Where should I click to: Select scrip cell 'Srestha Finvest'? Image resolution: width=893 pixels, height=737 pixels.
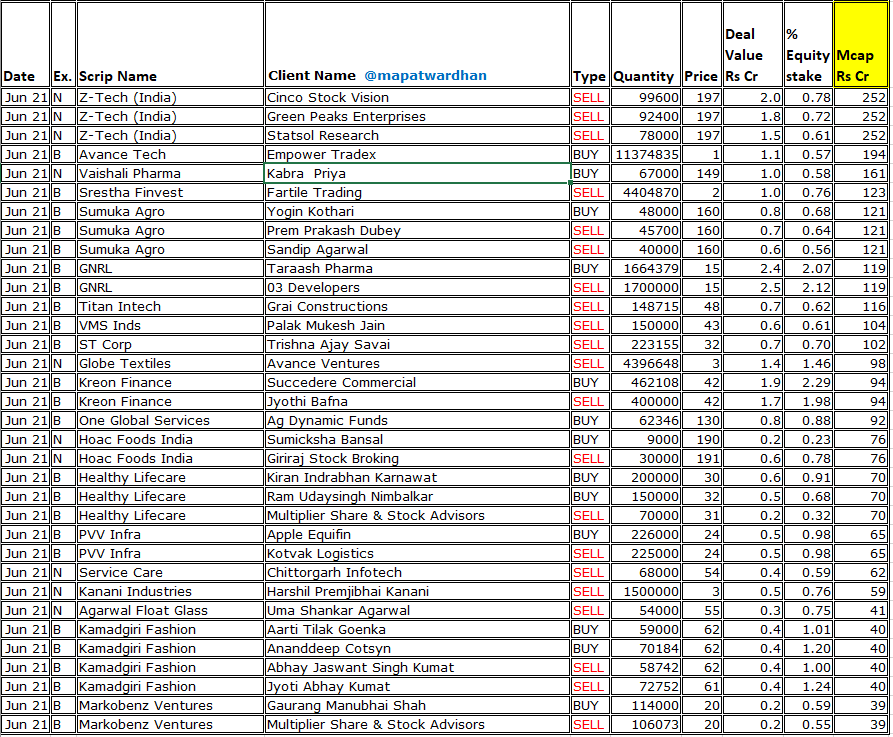(x=170, y=193)
